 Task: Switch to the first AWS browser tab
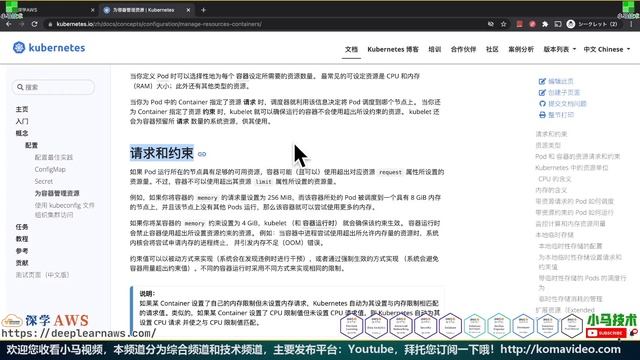click(51, 10)
